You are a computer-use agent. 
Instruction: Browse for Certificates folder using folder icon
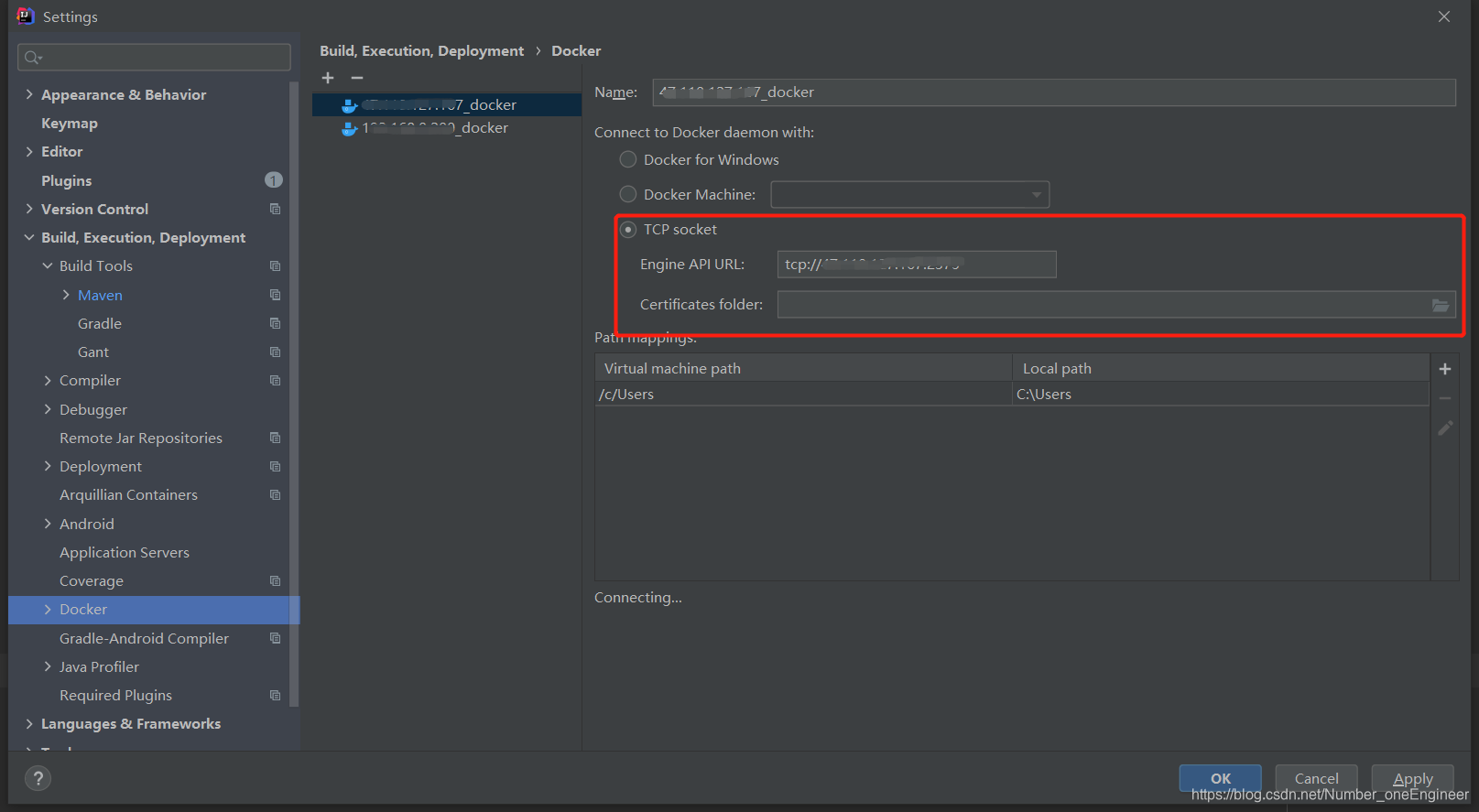tap(1441, 305)
